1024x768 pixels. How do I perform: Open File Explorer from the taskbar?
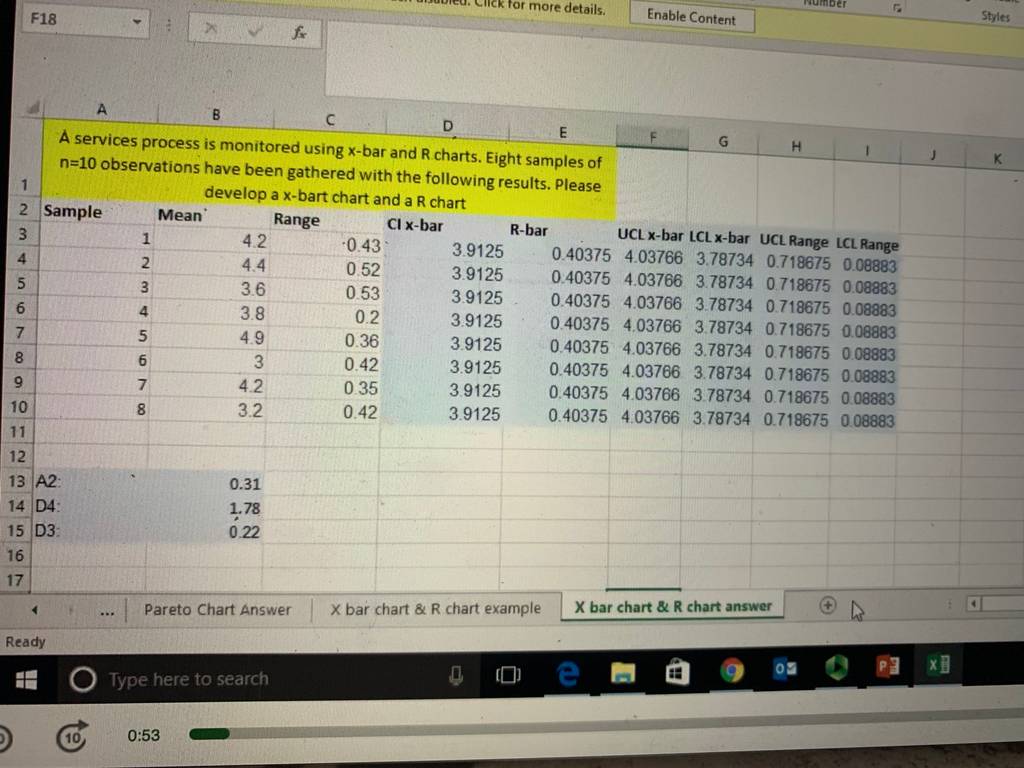[x=623, y=672]
